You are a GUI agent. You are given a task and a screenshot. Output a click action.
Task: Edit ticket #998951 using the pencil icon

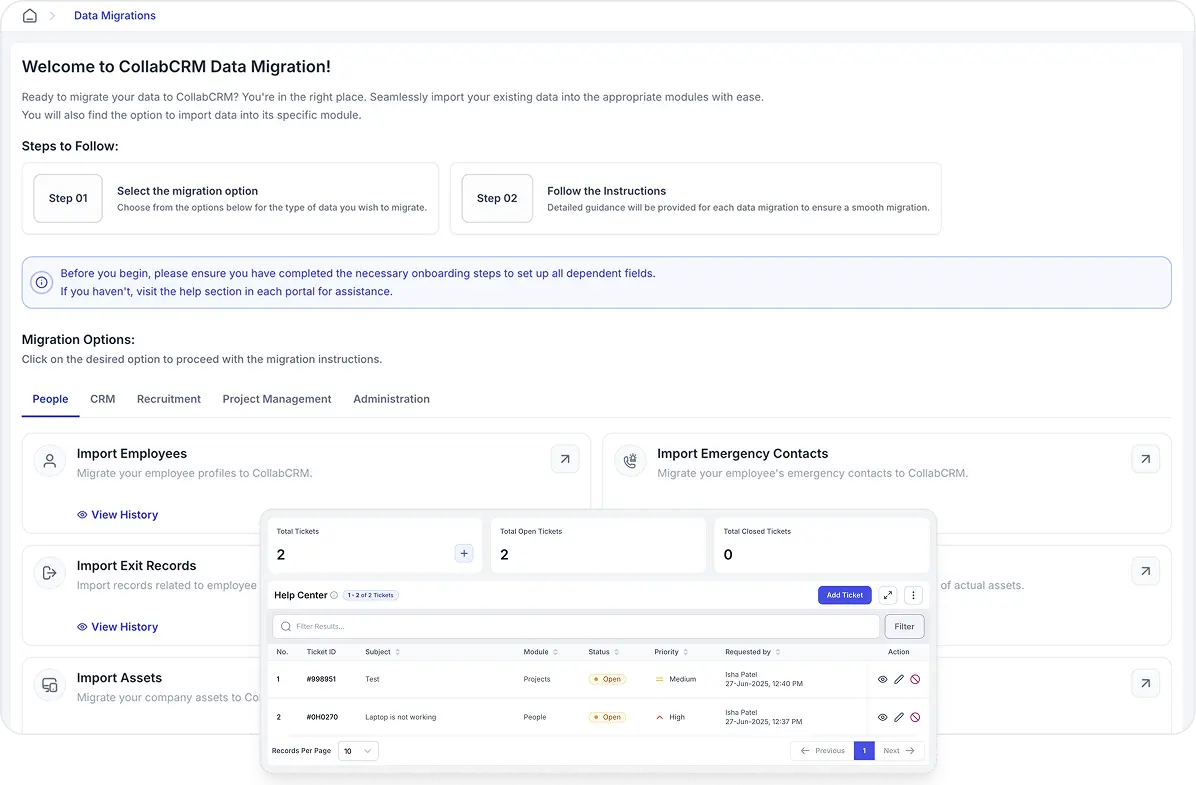click(x=898, y=679)
